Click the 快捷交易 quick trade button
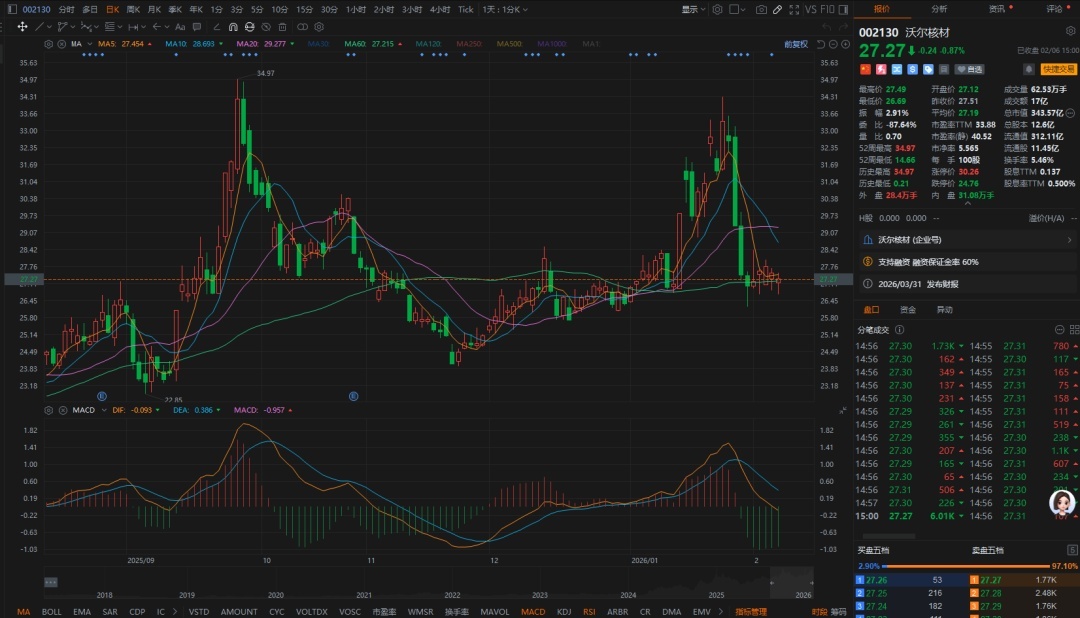 pyautogui.click(x=1058, y=69)
